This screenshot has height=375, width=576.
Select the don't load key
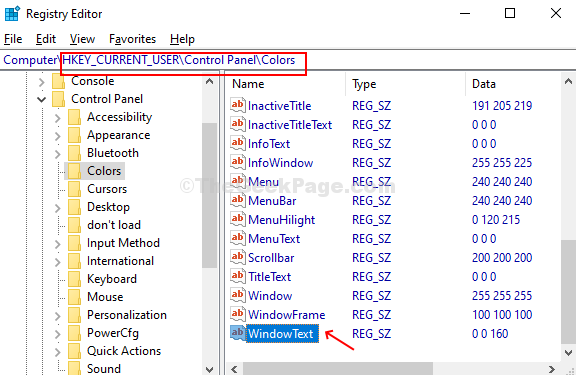click(x=114, y=225)
